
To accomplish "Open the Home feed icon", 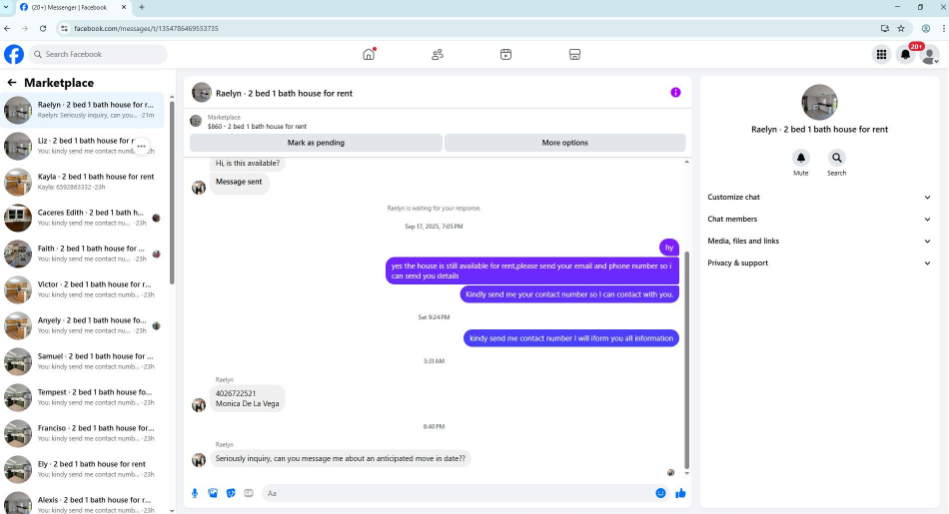I will click(369, 54).
